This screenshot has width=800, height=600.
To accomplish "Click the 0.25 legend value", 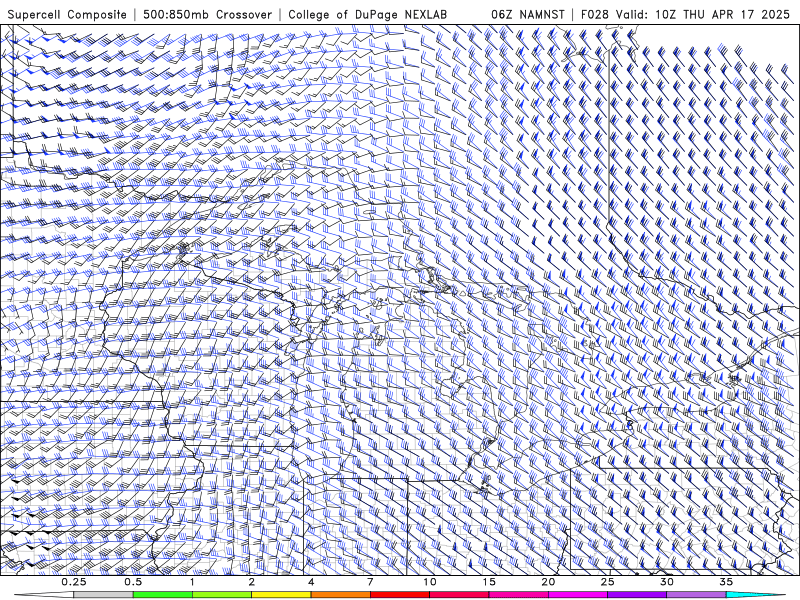I will 74,582.
